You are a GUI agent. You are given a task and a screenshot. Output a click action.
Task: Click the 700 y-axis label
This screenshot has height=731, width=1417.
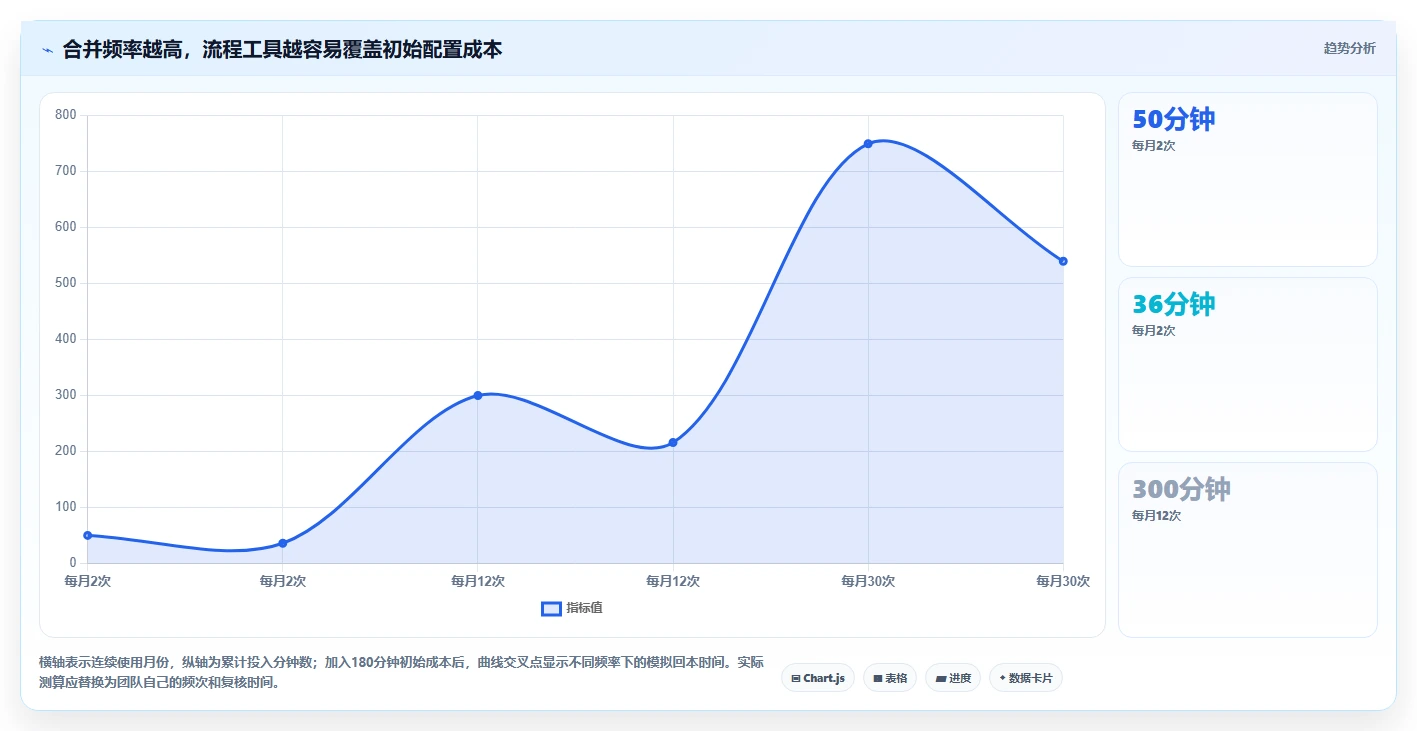66,171
